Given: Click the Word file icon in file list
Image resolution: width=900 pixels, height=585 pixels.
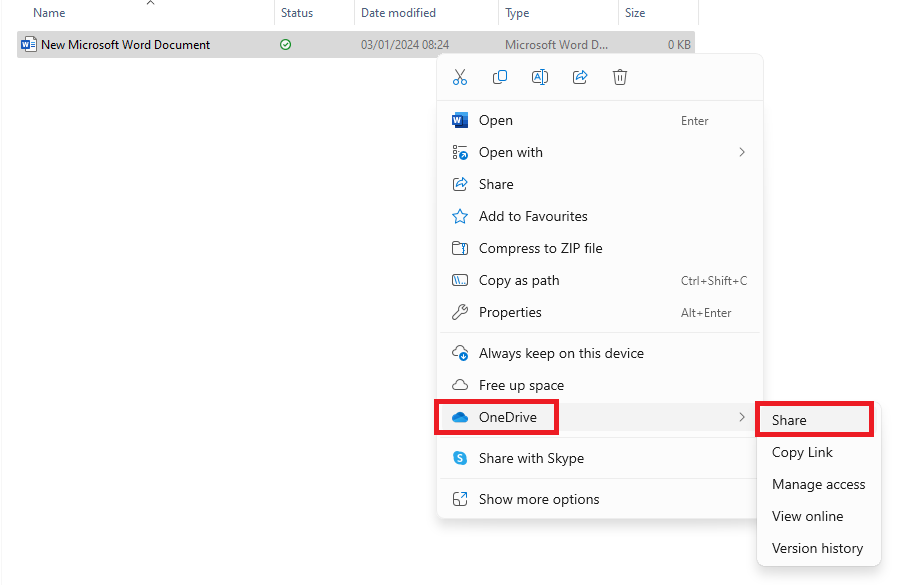Looking at the screenshot, I should click(28, 44).
